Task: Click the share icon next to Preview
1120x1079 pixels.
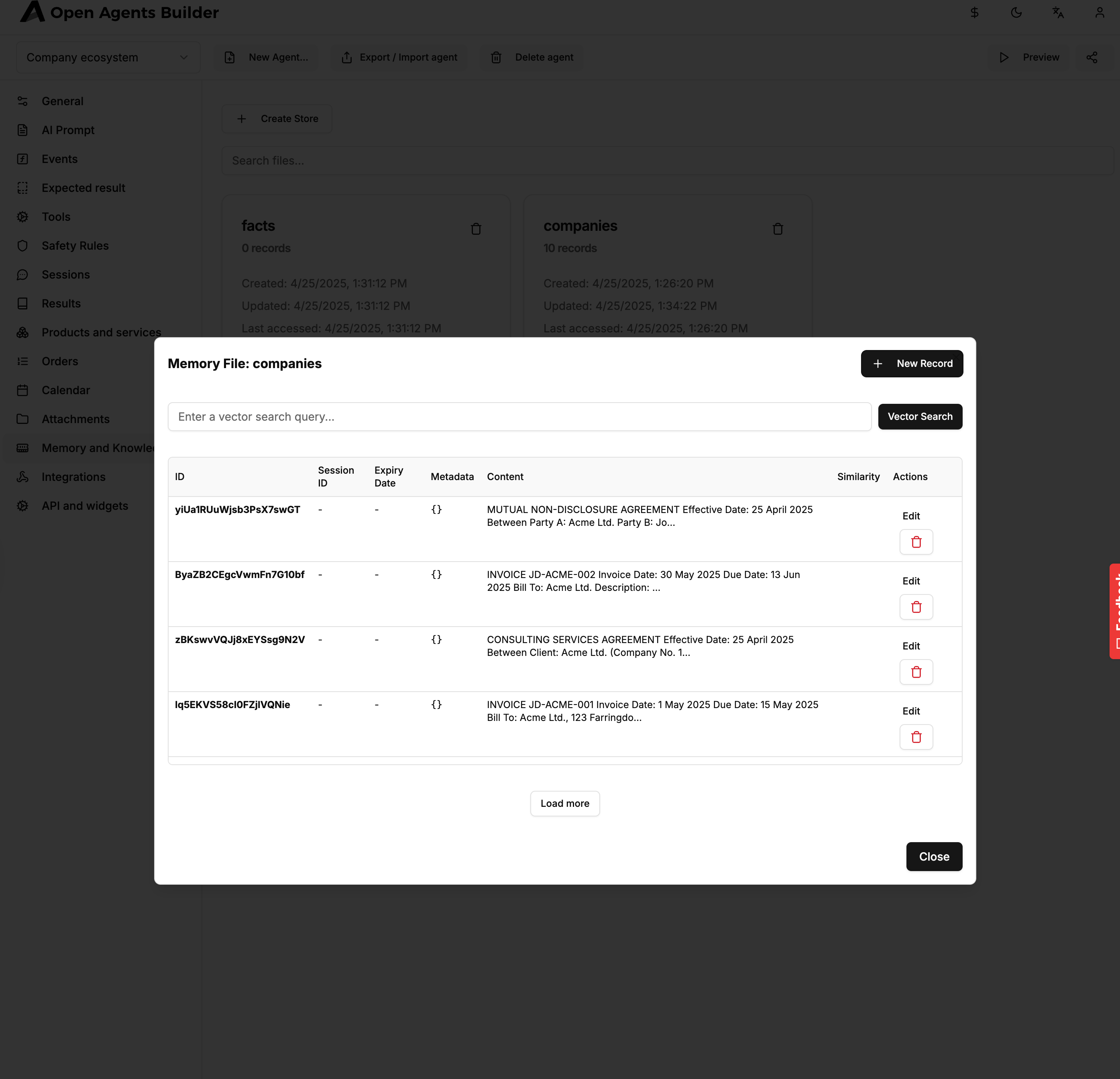Action: coord(1092,57)
